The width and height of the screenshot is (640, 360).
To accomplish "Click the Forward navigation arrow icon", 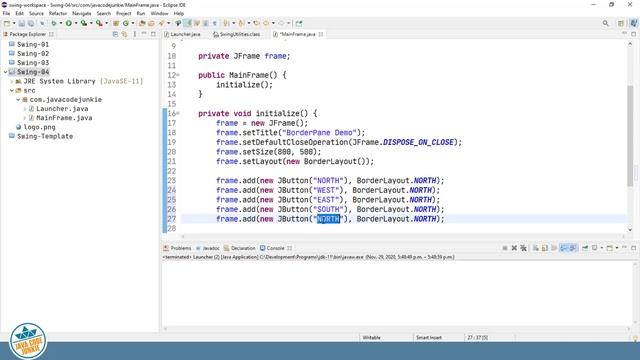I will click(x=281, y=23).
